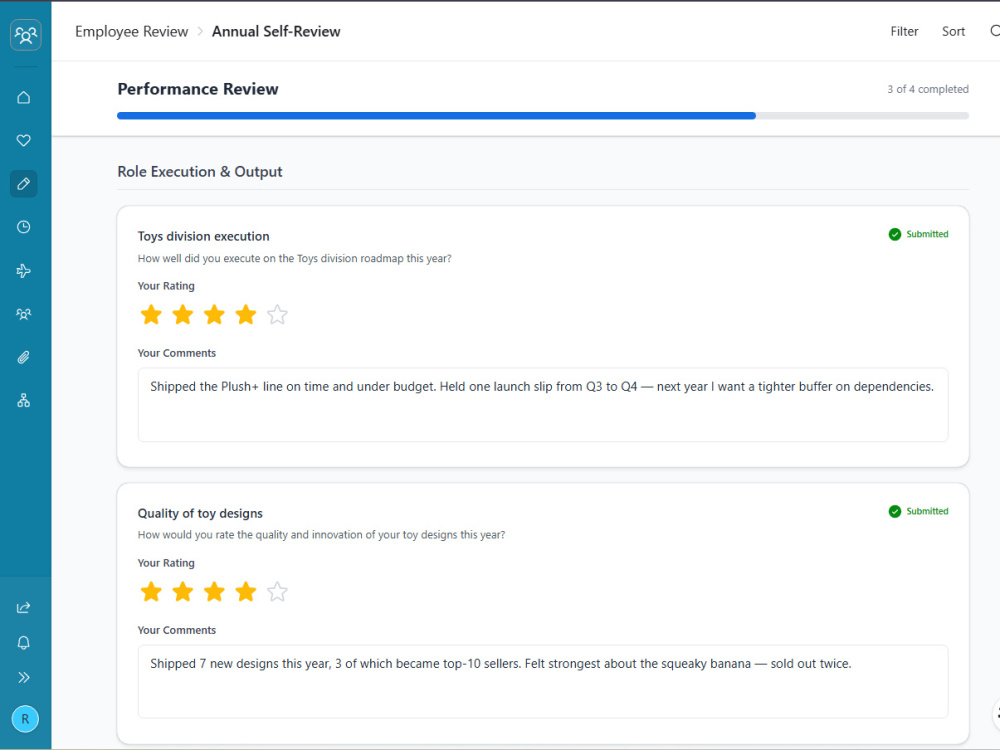Open the Sort option

[x=953, y=31]
